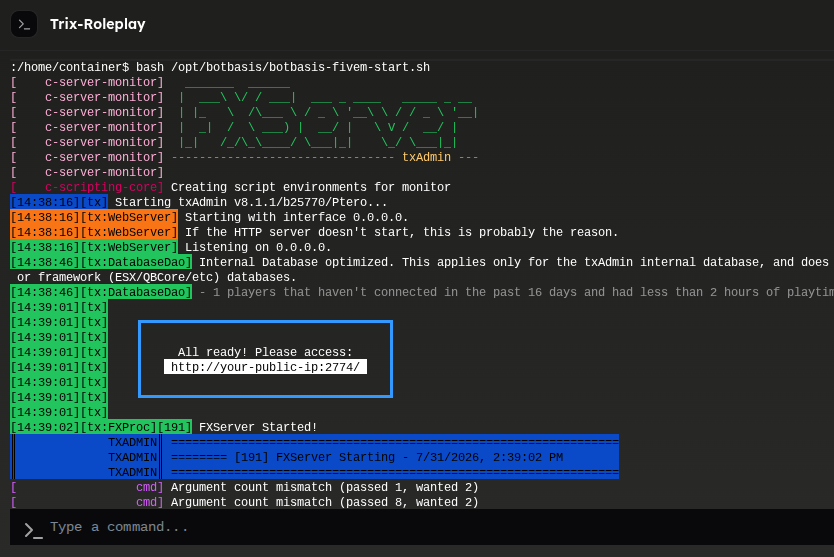Viewport: 834px width, 557px height.
Task: Click the http://your-public-ip:2774/ address
Action: [x=265, y=367]
